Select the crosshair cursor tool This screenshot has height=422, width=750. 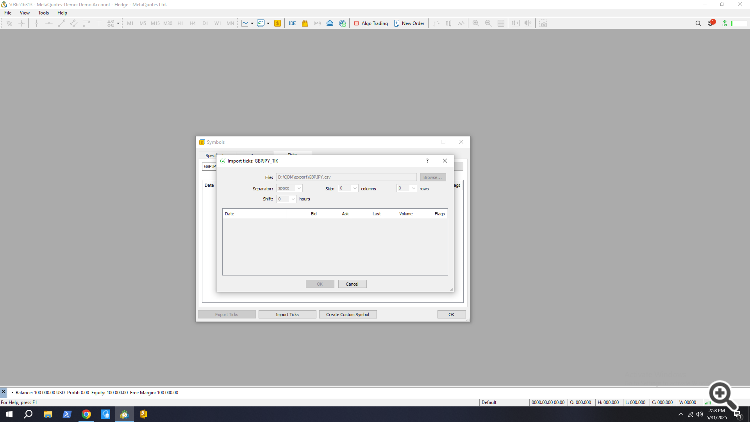point(22,23)
